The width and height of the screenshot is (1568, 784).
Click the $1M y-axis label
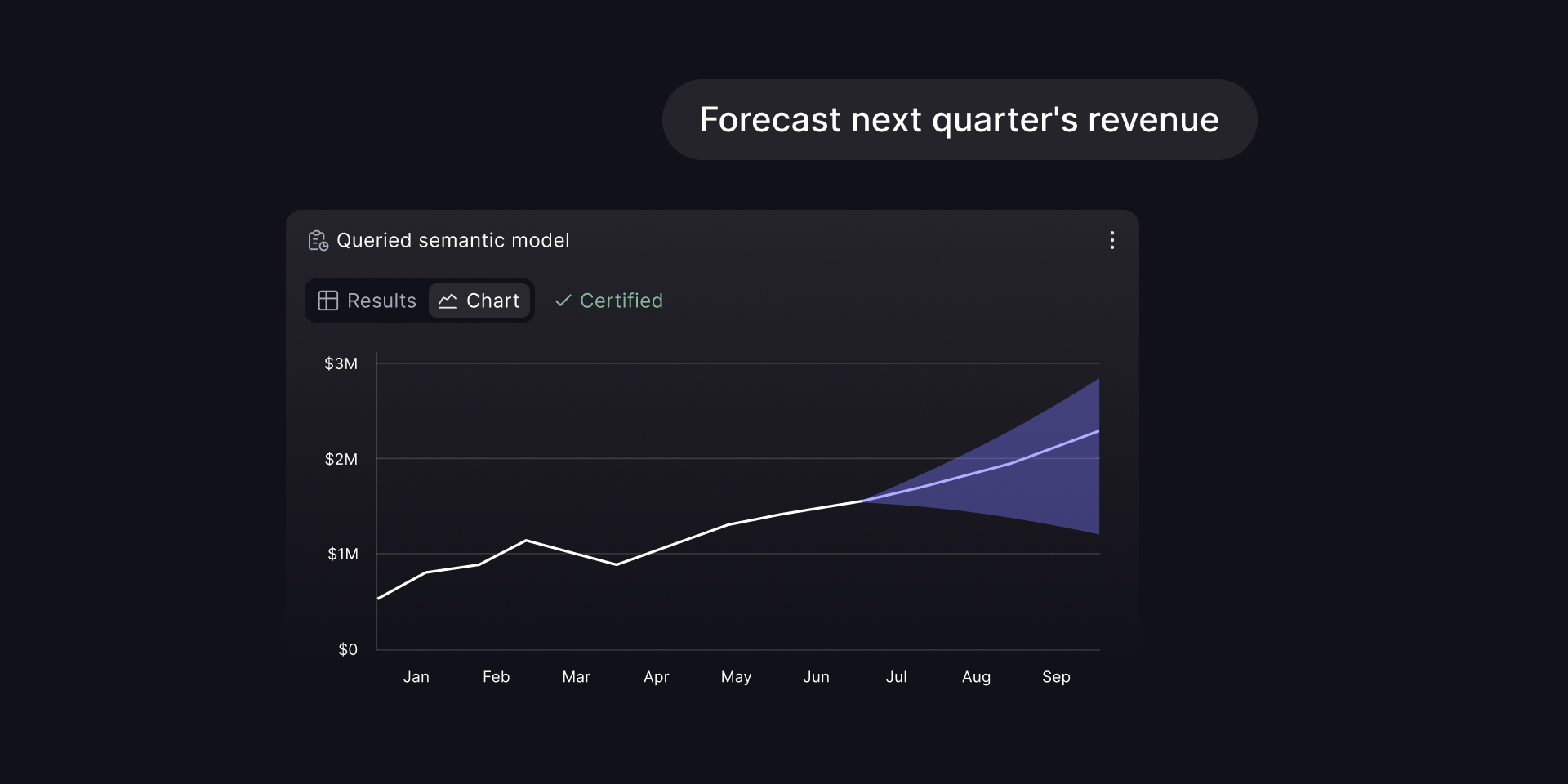click(x=342, y=554)
